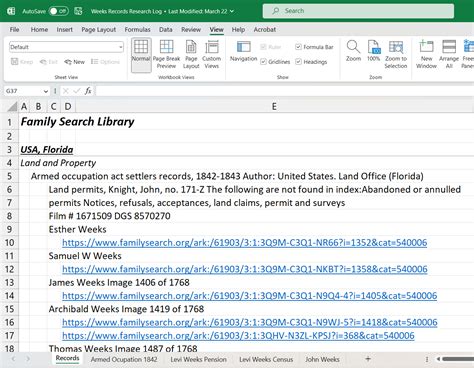The width and height of the screenshot is (474, 368).
Task: Click the Search box
Action: pos(358,11)
